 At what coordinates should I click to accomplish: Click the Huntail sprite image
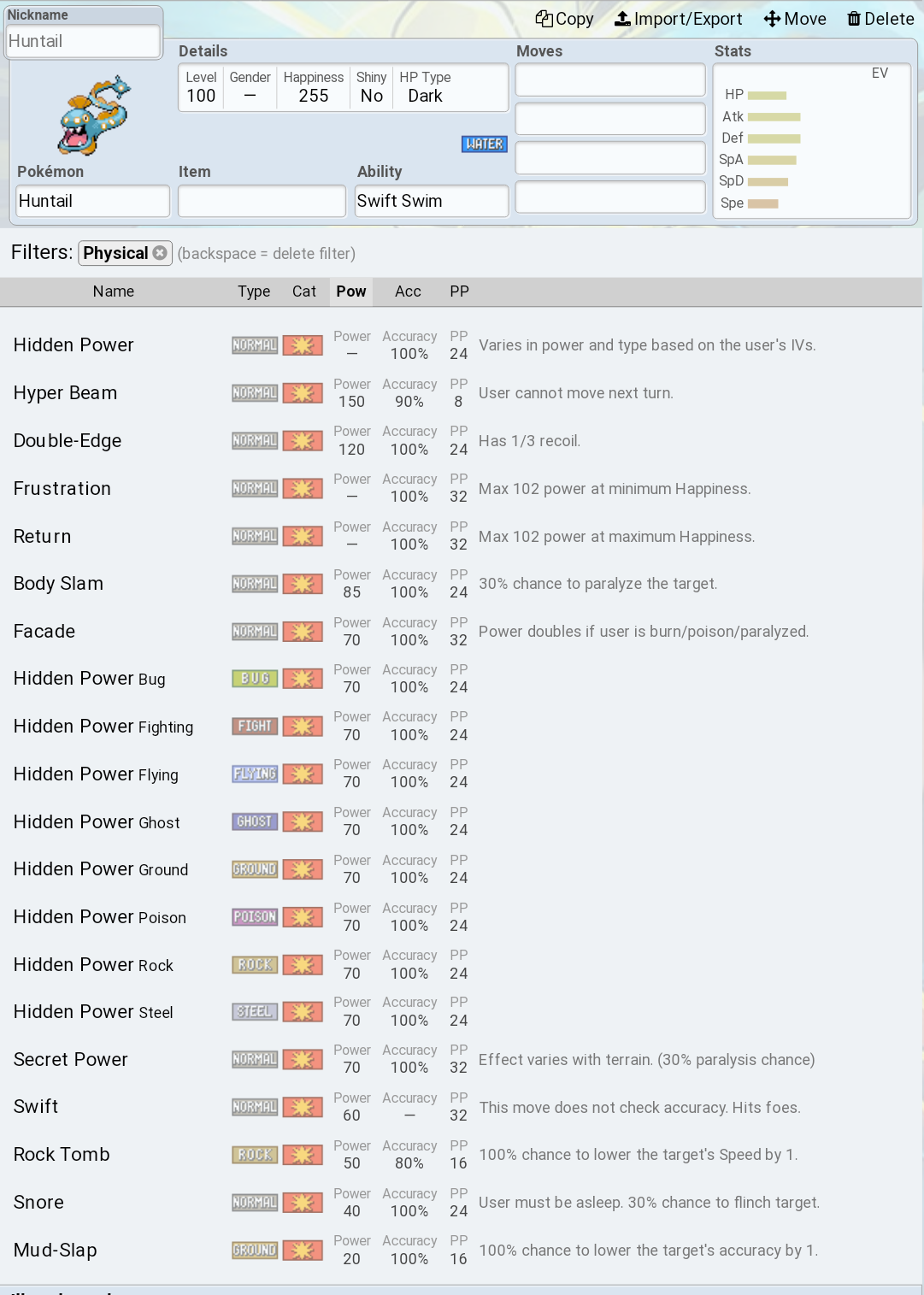pos(94,116)
